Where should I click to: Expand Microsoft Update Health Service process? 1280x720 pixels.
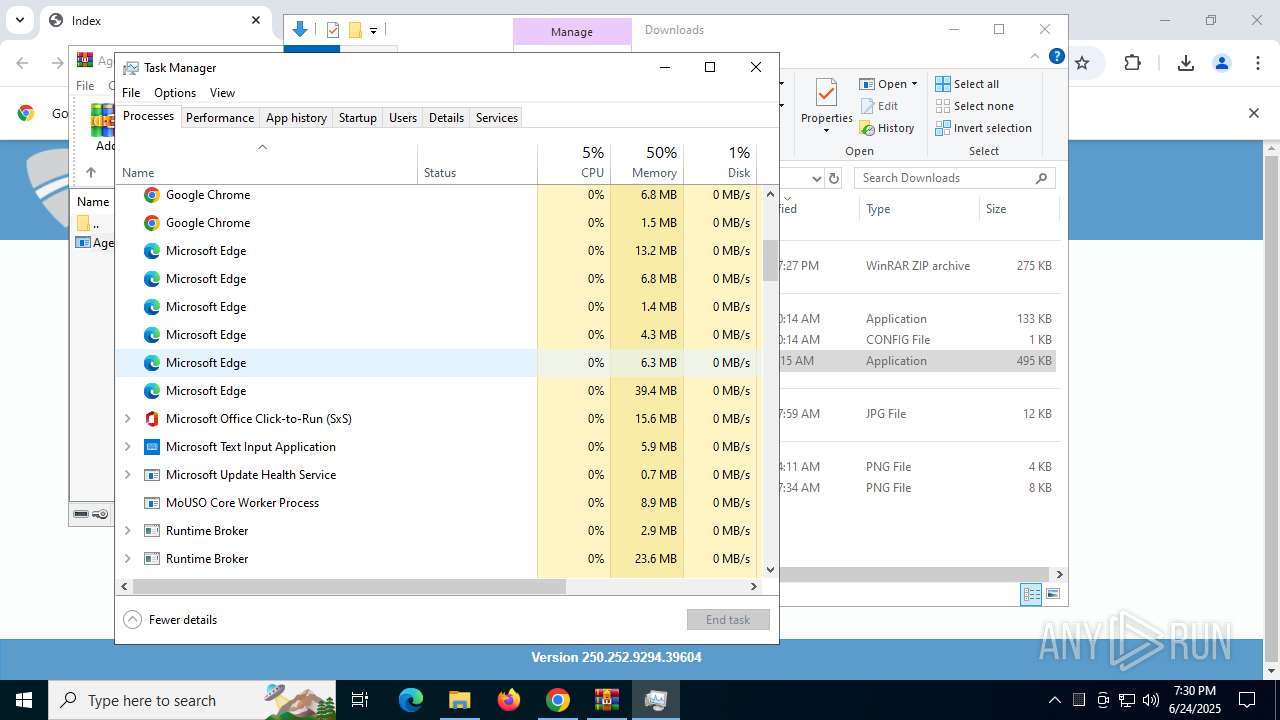pos(127,475)
